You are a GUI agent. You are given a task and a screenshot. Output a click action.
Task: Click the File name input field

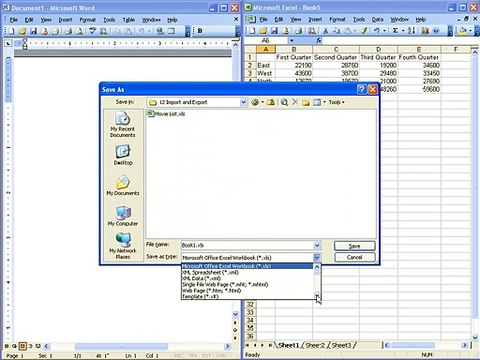pos(247,245)
